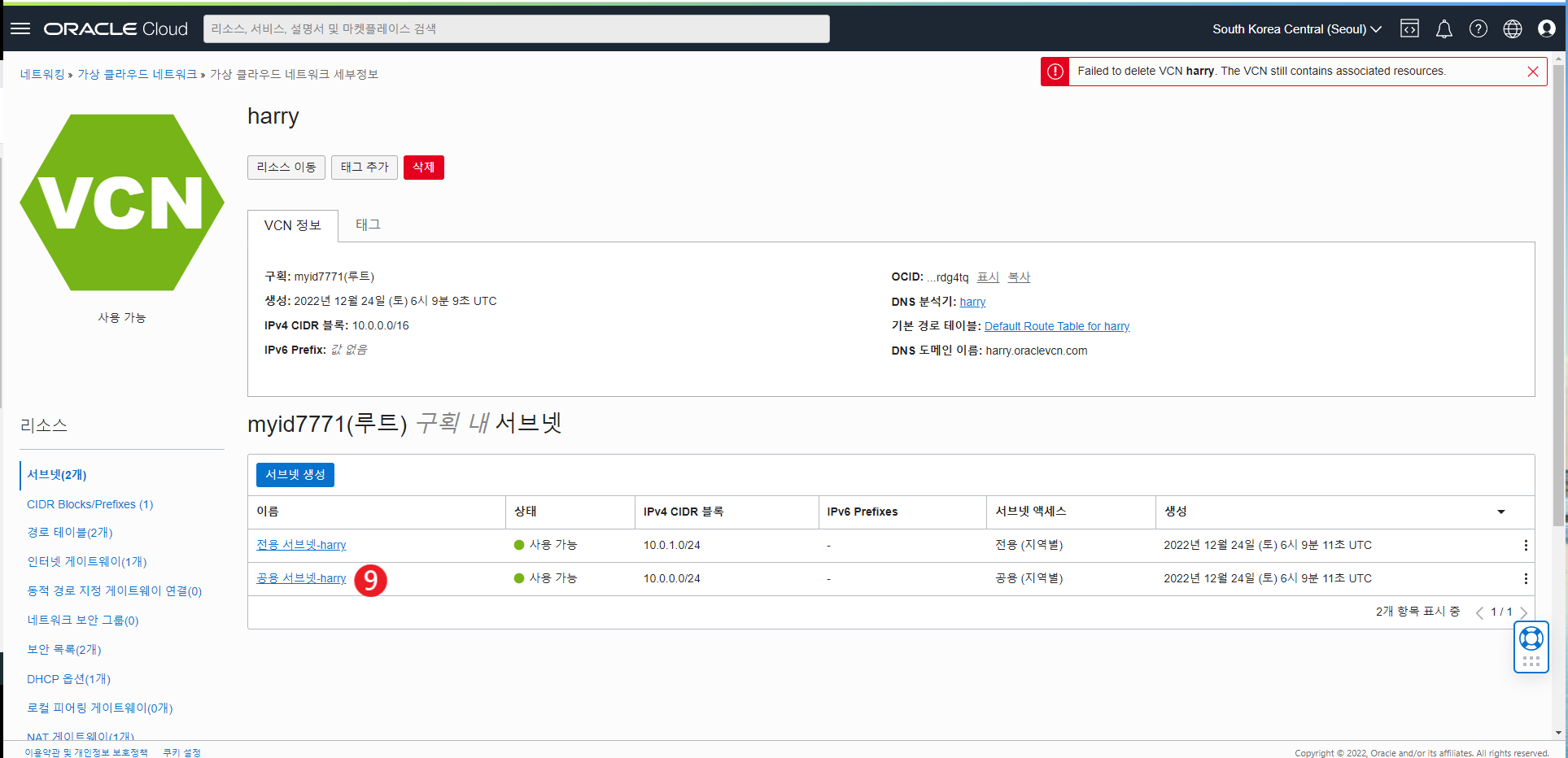Select 로컬 피어링 게이트웨이(0개) resource
Screen dimensions: 1568x758
(100, 708)
